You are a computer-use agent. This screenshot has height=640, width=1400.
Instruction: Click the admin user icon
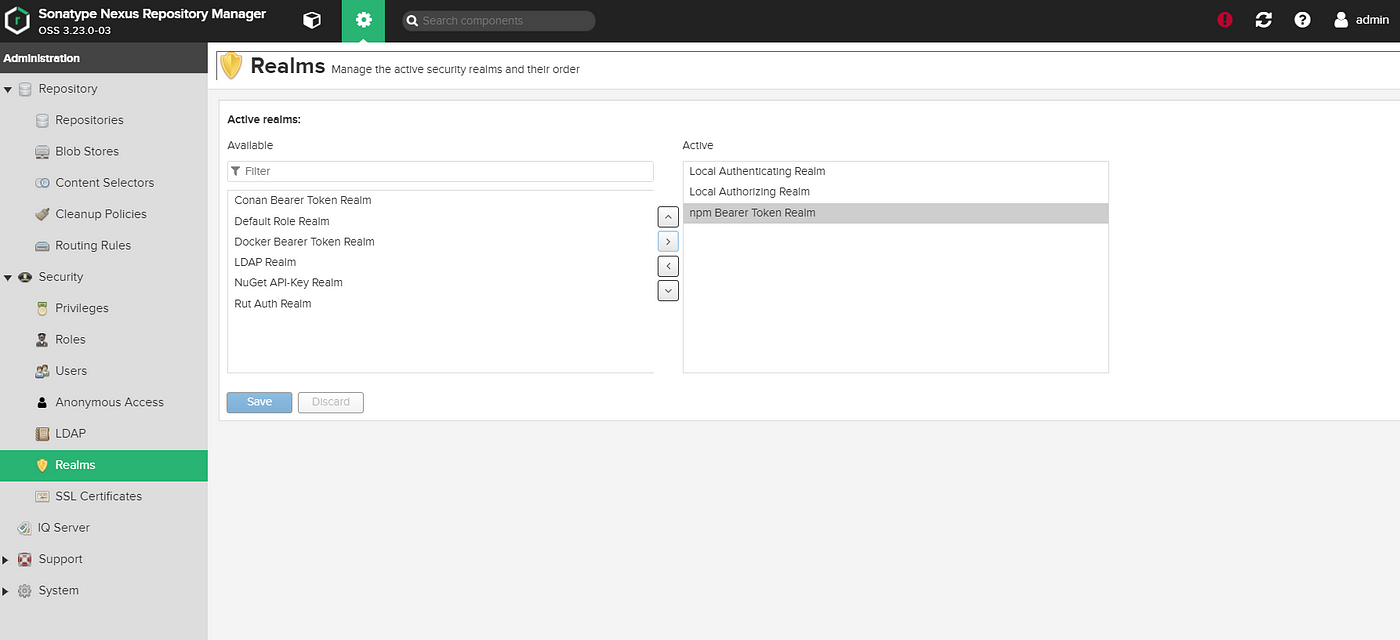[1342, 19]
